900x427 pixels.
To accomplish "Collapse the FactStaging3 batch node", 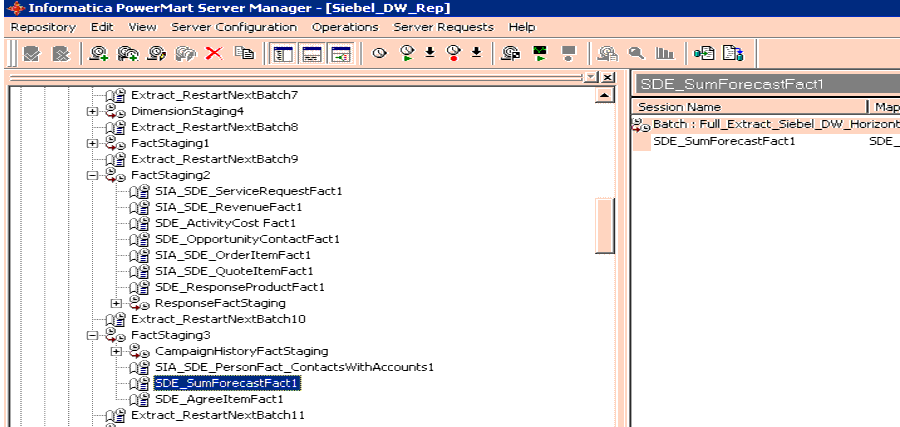I will tap(92, 335).
